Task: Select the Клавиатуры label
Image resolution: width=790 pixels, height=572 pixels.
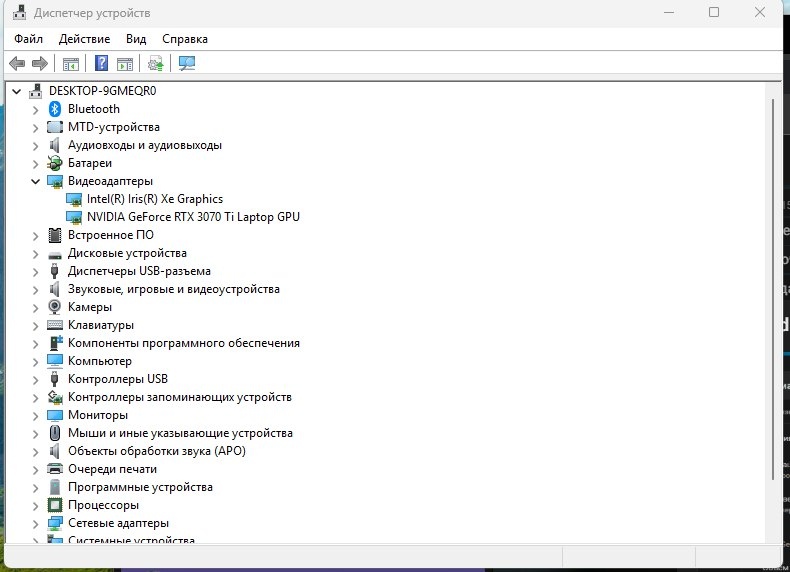Action: click(x=101, y=325)
